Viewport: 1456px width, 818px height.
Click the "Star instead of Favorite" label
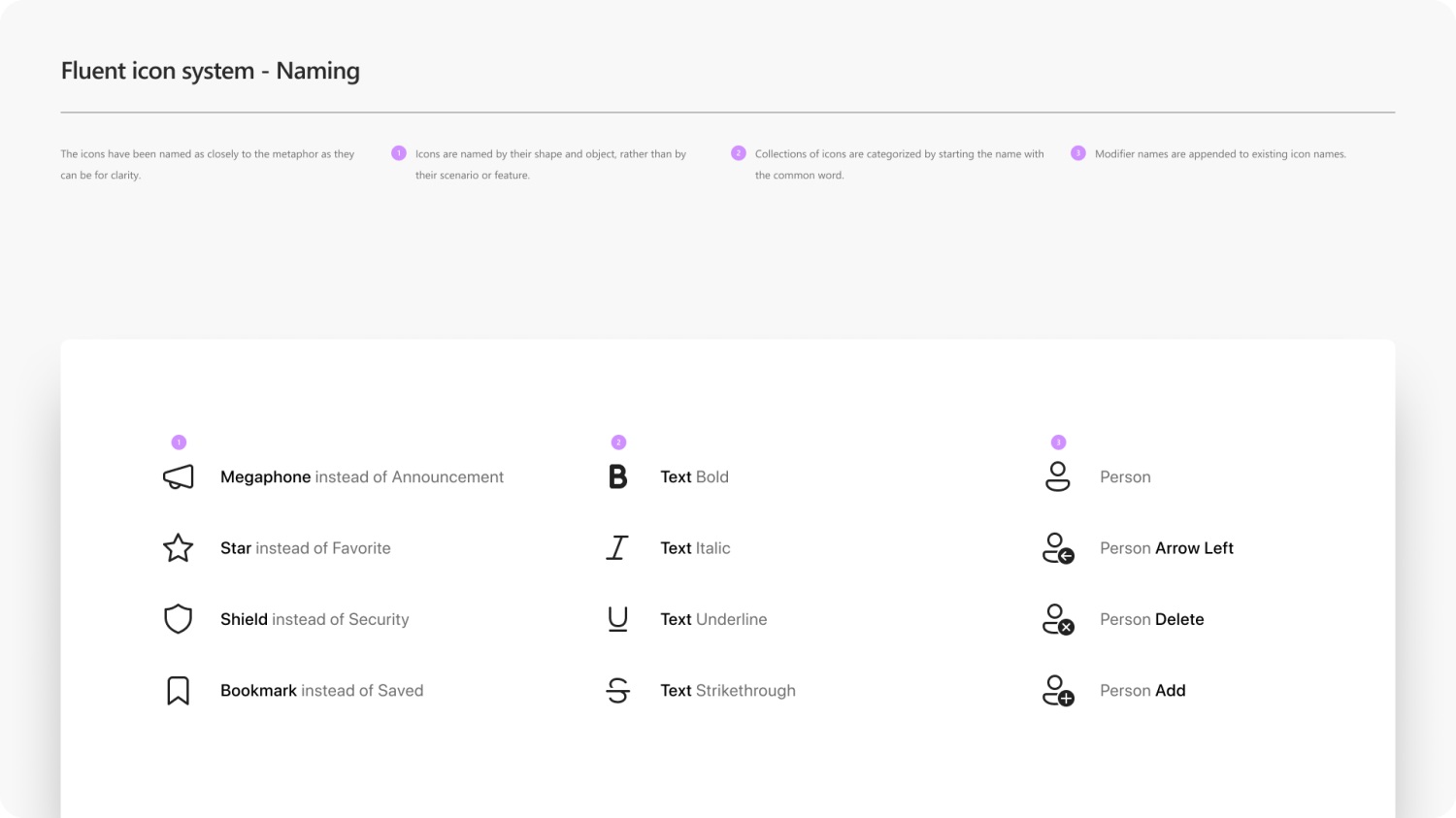[x=306, y=548]
